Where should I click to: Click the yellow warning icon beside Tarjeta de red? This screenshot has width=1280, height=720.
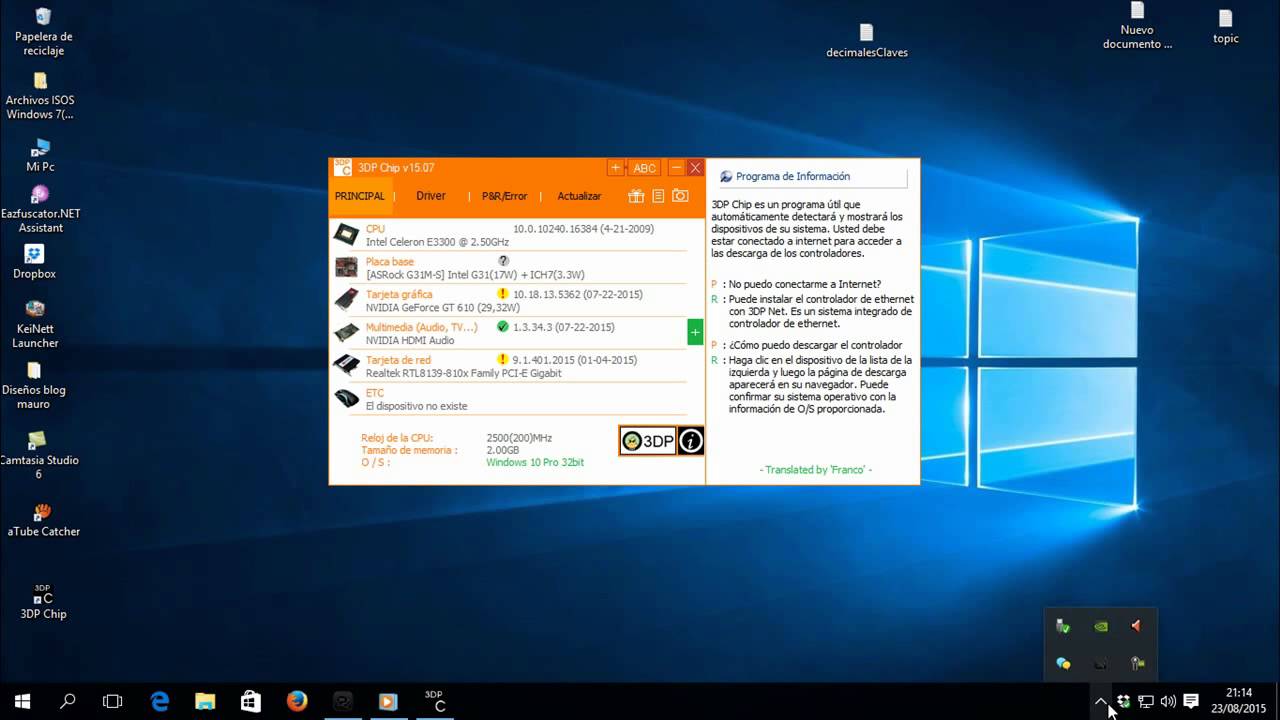tap(503, 359)
